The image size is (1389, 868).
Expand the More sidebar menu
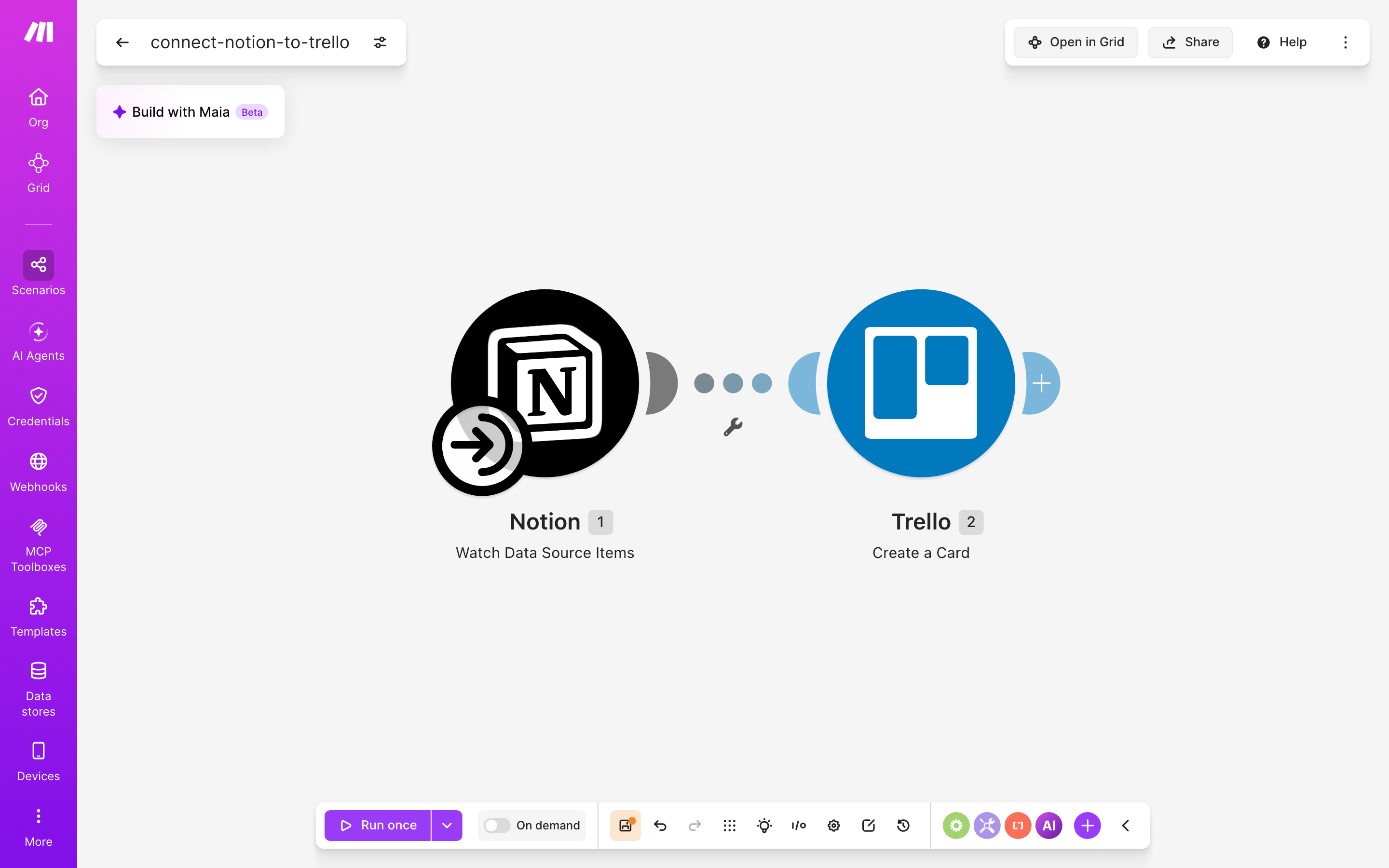(x=39, y=827)
